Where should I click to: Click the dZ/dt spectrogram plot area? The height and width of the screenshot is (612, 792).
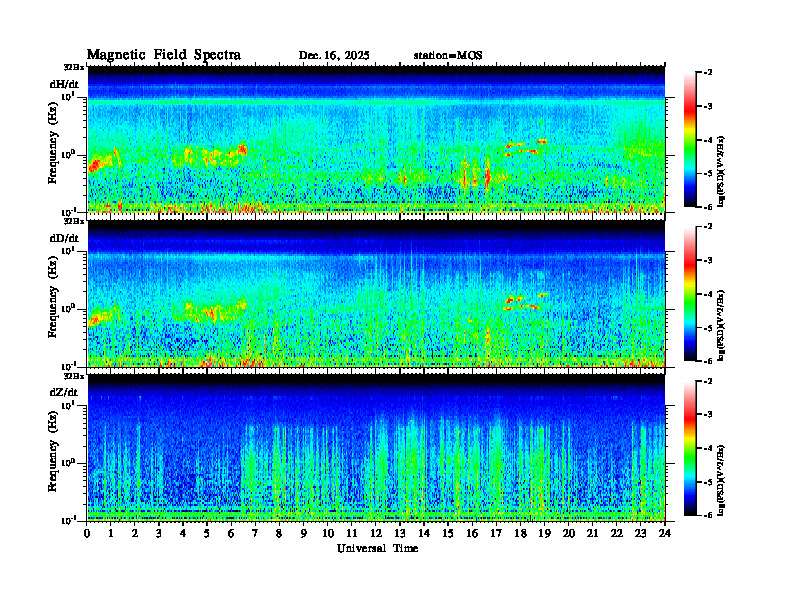376,448
